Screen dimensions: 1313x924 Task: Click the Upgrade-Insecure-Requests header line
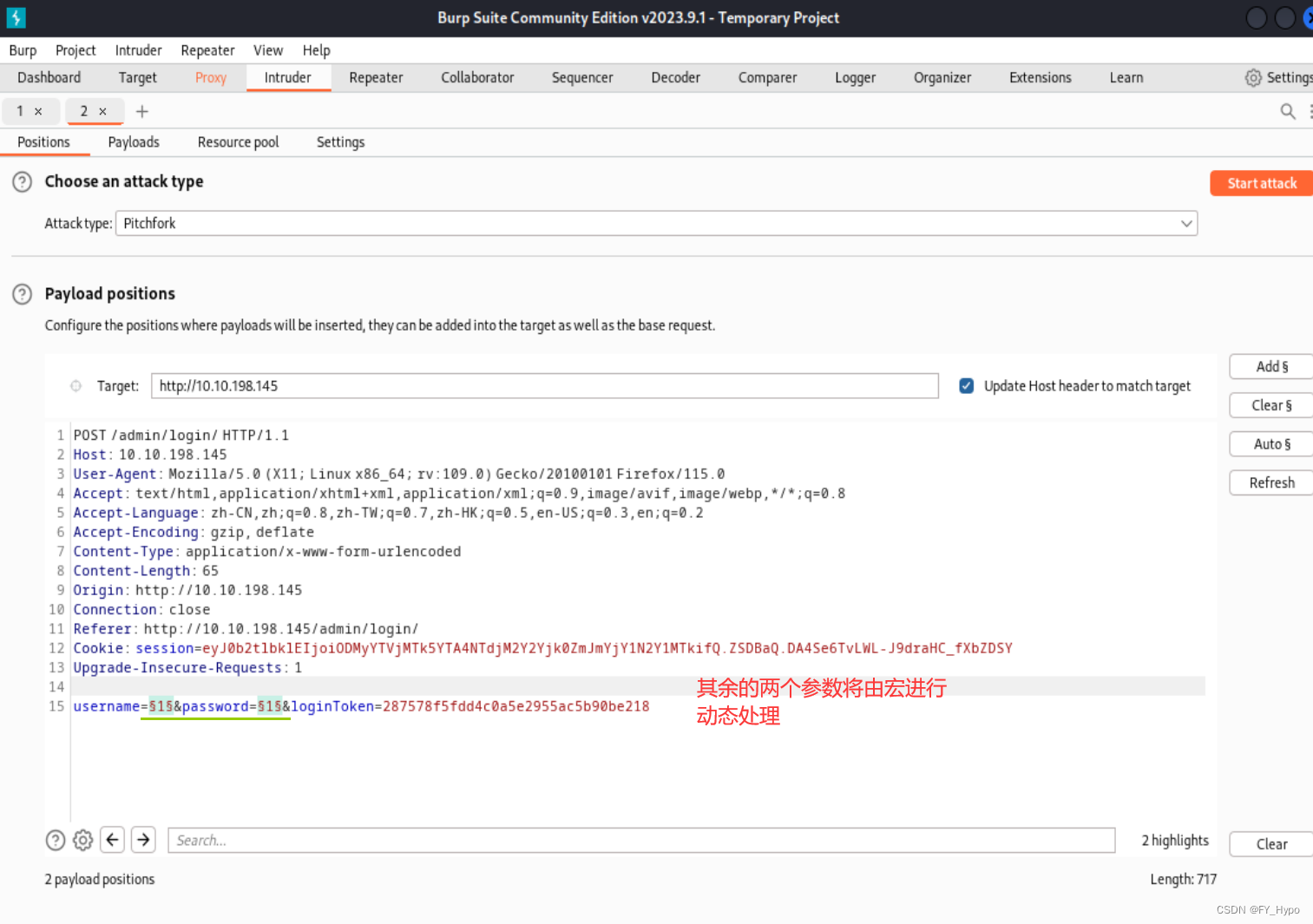[187, 668]
